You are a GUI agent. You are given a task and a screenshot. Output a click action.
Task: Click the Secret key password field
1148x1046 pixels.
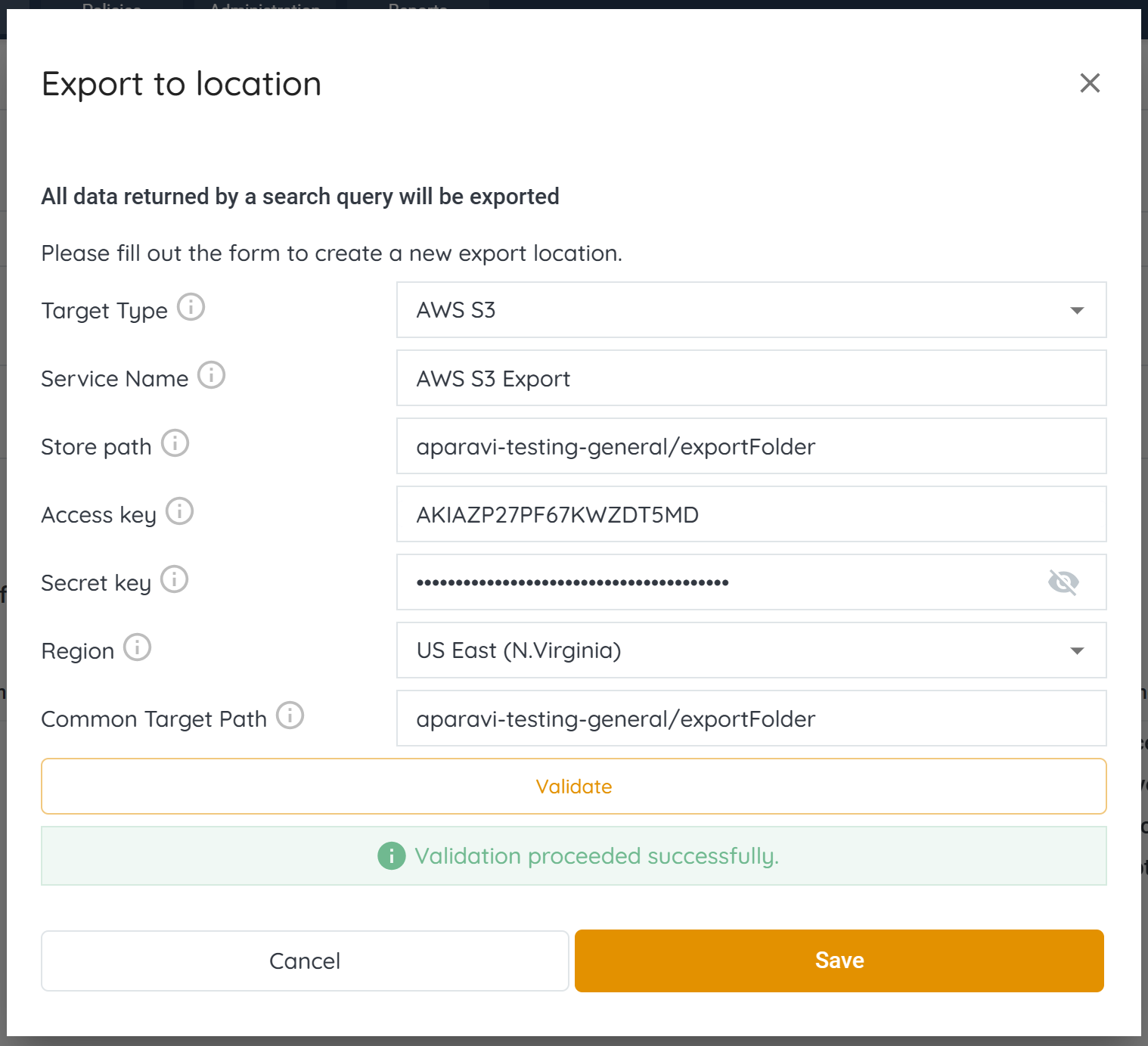click(718, 582)
